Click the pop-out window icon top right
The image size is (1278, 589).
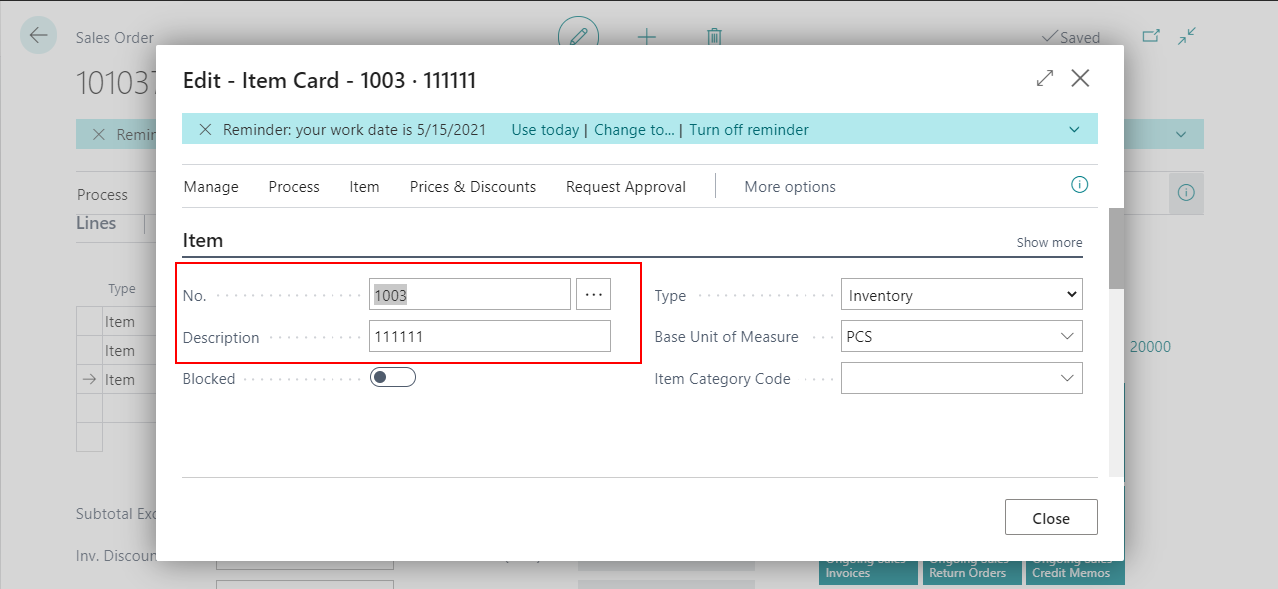(x=1150, y=33)
